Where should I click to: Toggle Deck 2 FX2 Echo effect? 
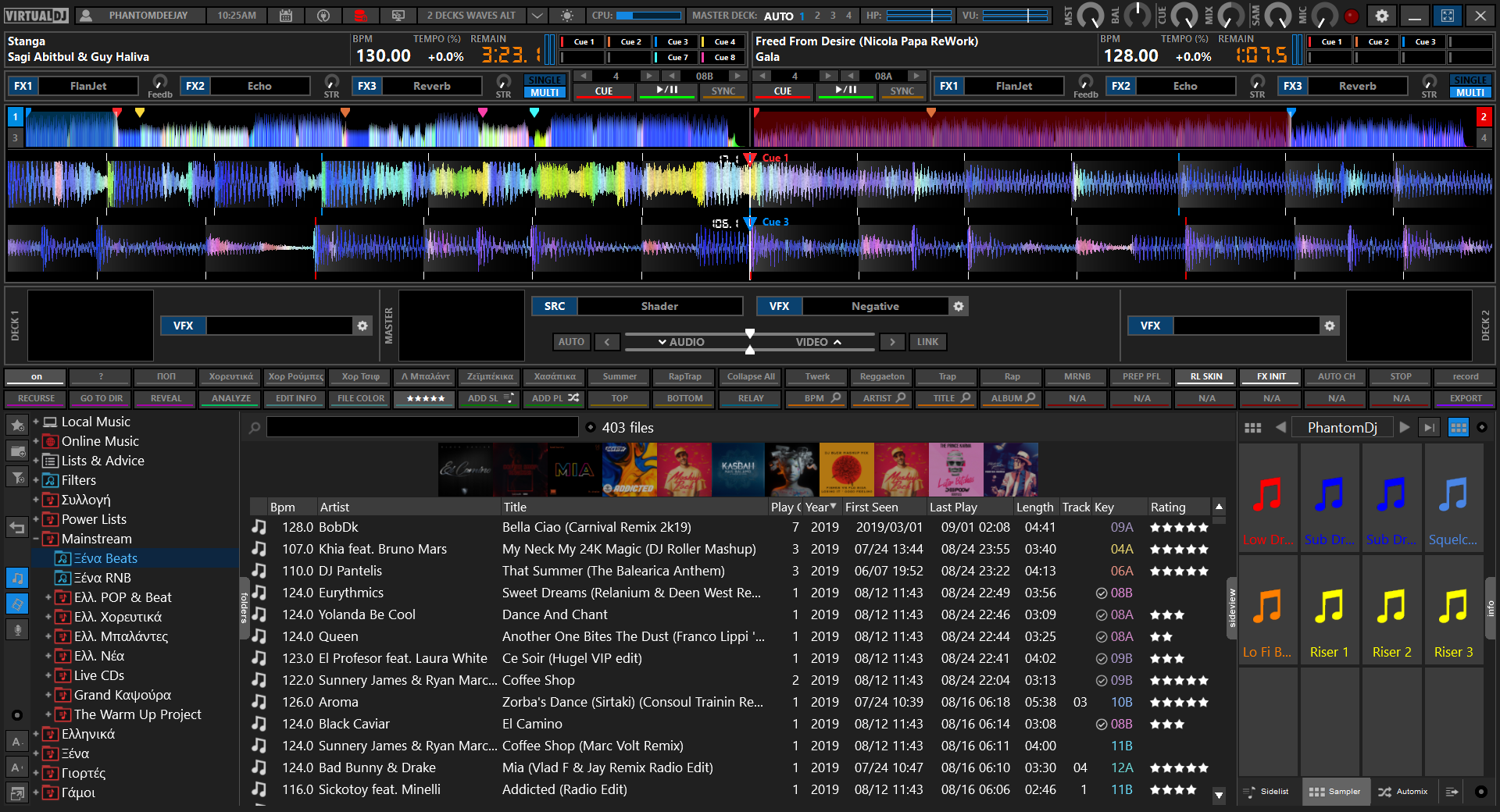tap(1121, 86)
